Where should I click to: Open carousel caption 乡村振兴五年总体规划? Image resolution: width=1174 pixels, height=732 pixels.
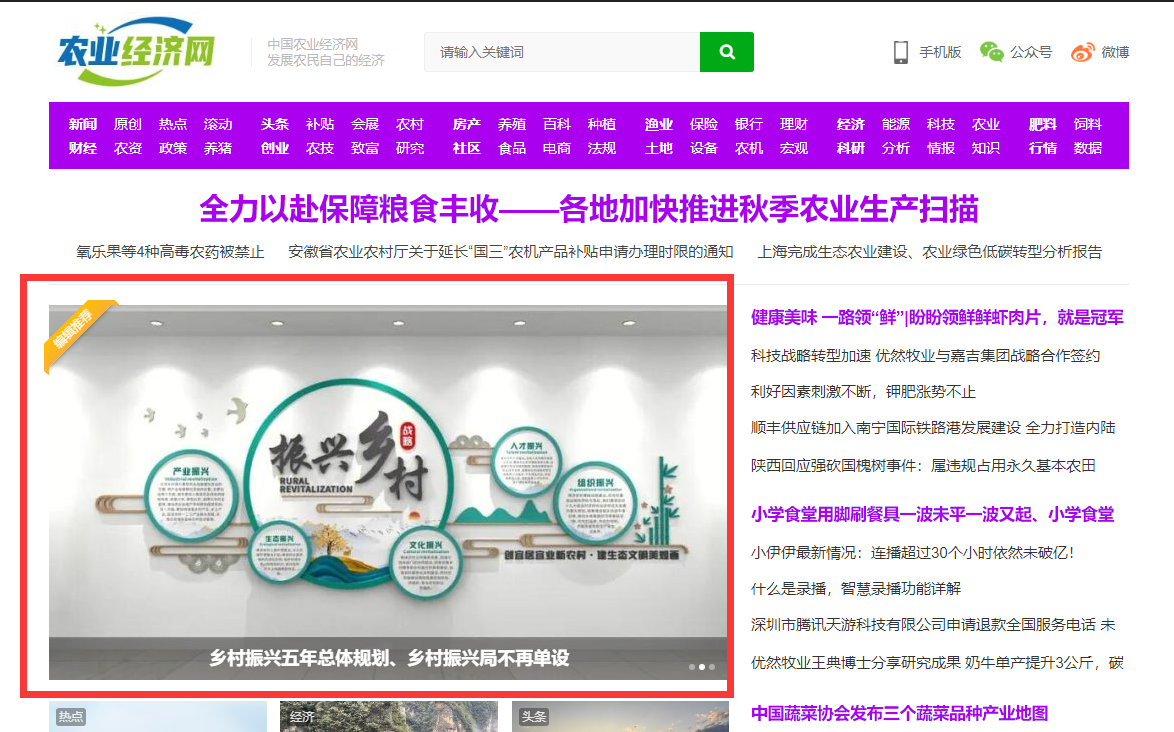point(389,658)
